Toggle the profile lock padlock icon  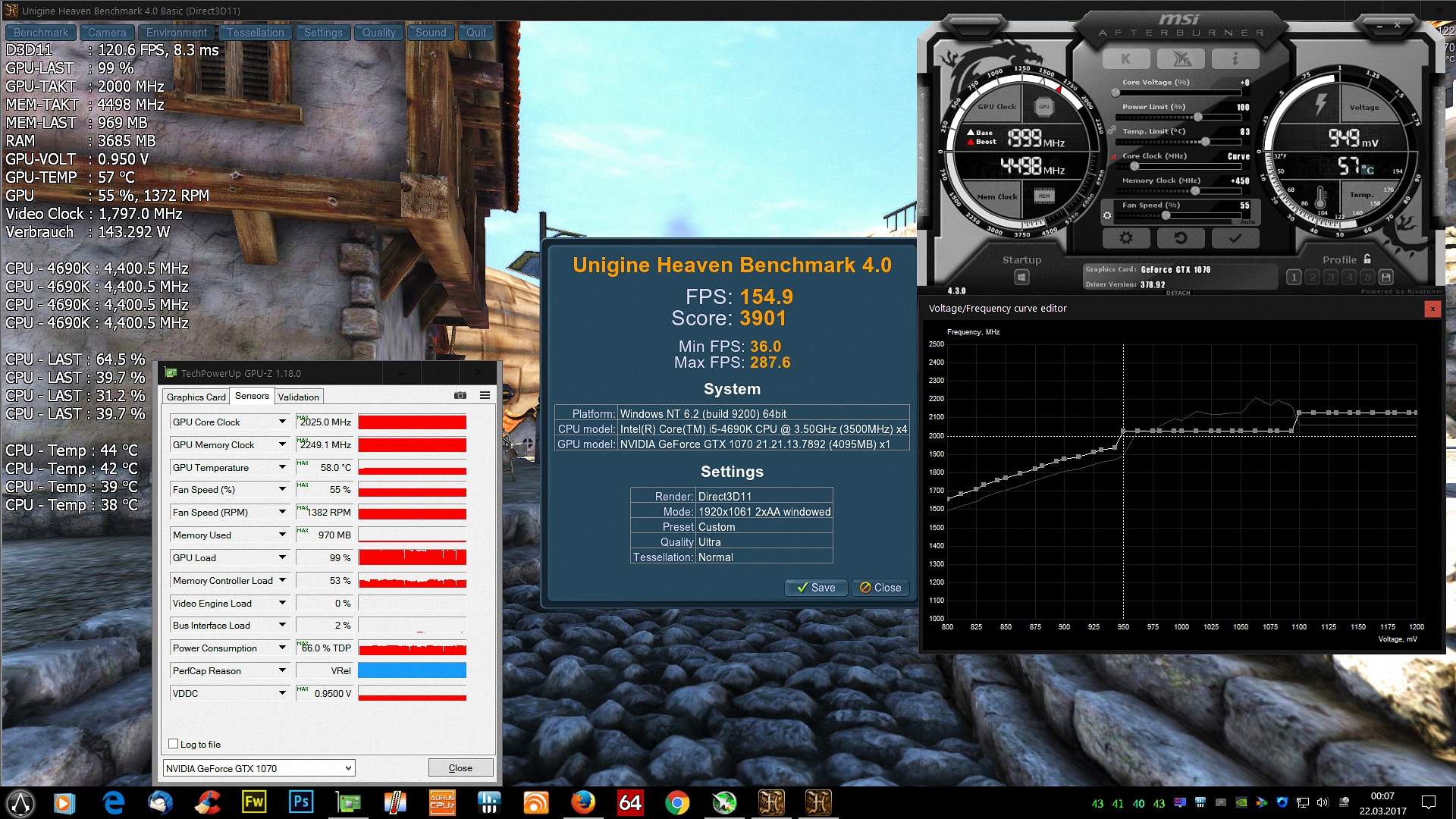pyautogui.click(x=1367, y=259)
